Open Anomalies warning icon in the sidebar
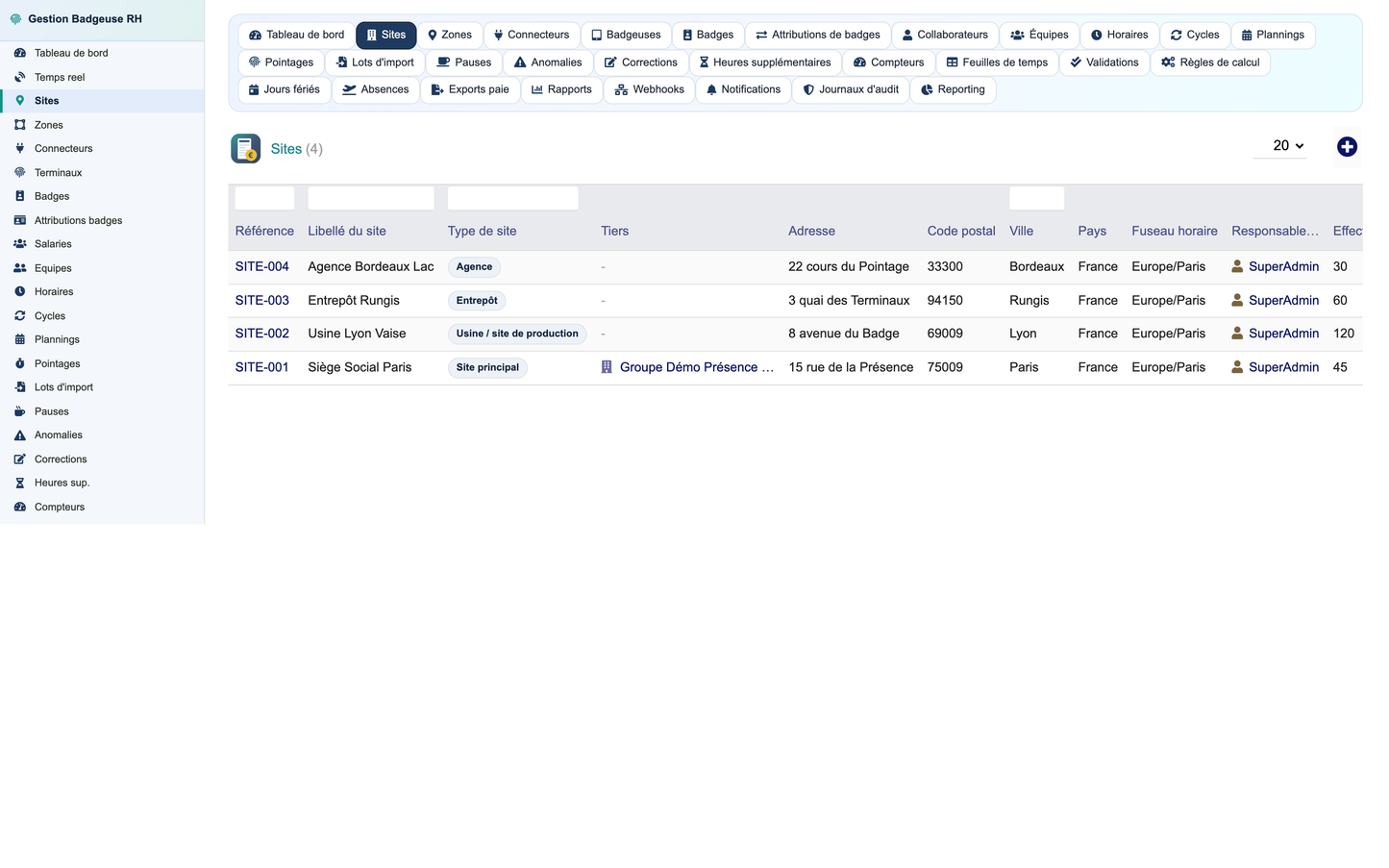The width and height of the screenshot is (1389, 868). pyautogui.click(x=19, y=434)
